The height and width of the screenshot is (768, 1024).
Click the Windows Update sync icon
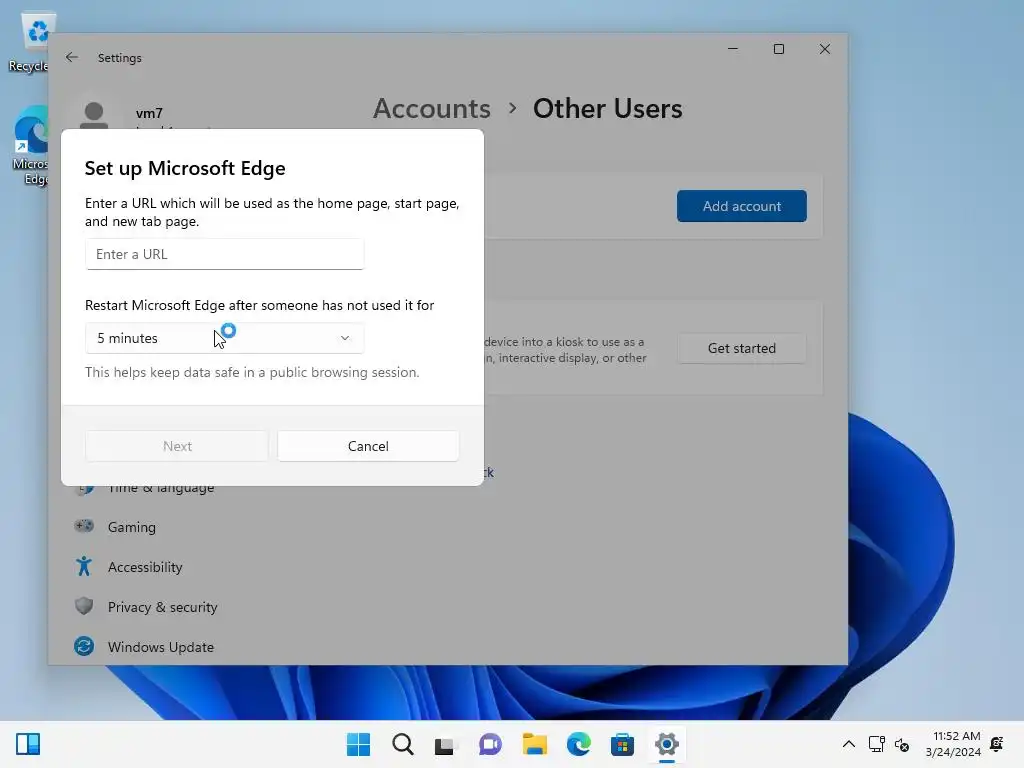point(84,647)
